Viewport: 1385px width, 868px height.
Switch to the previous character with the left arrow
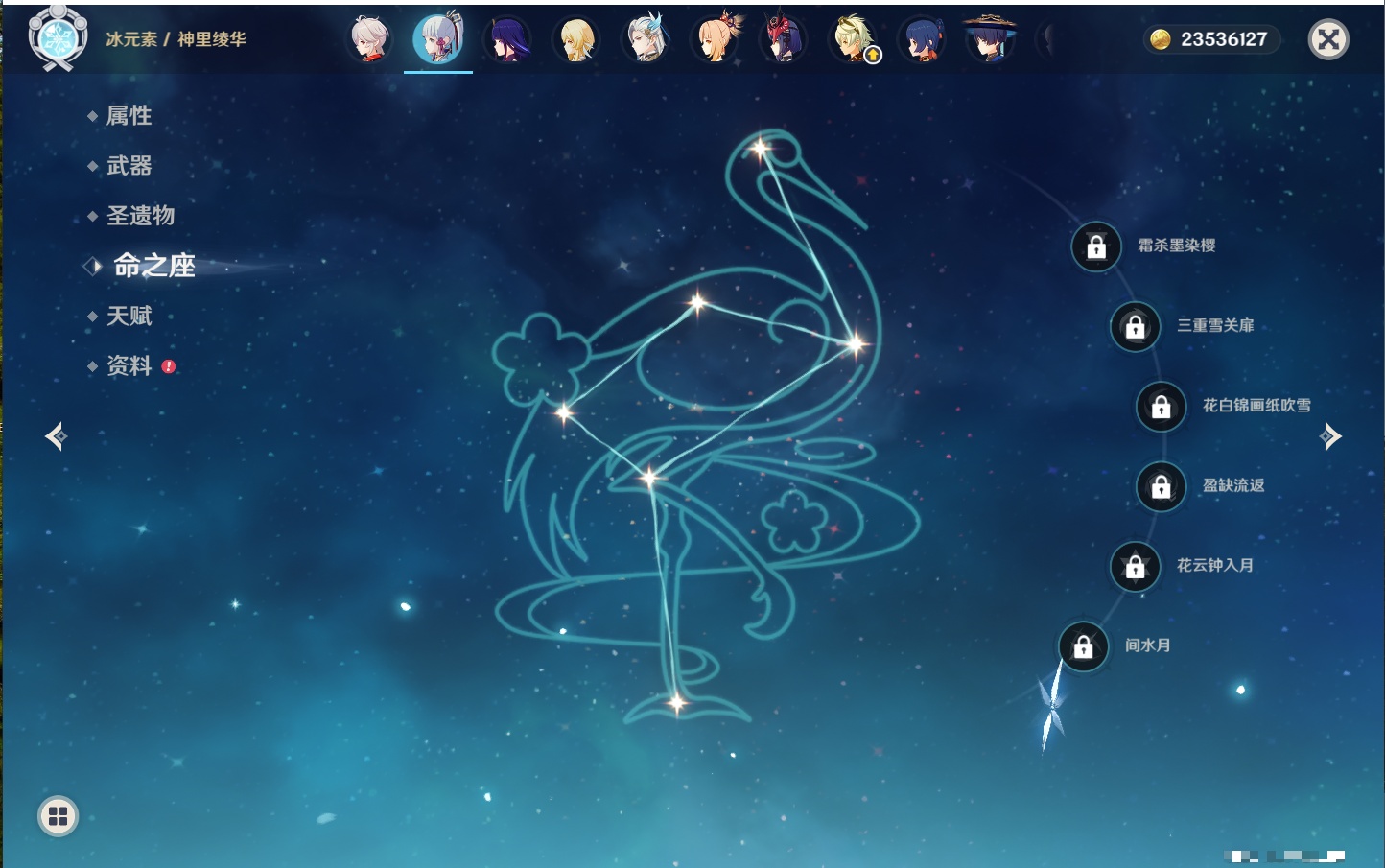56,436
